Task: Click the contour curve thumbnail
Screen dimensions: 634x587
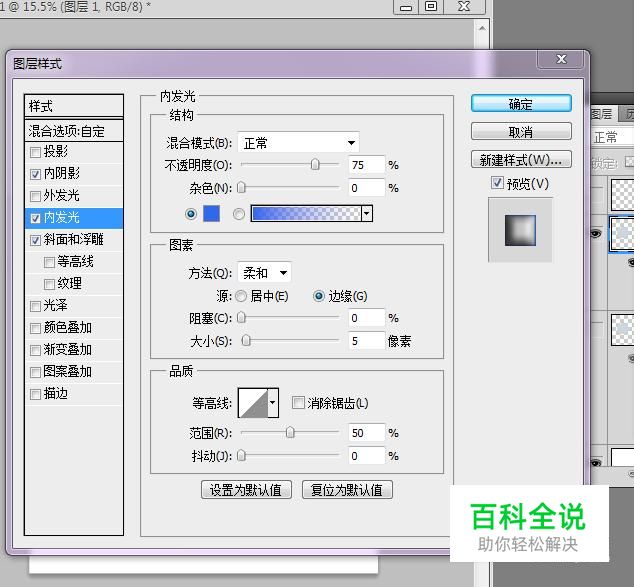Action: point(253,403)
